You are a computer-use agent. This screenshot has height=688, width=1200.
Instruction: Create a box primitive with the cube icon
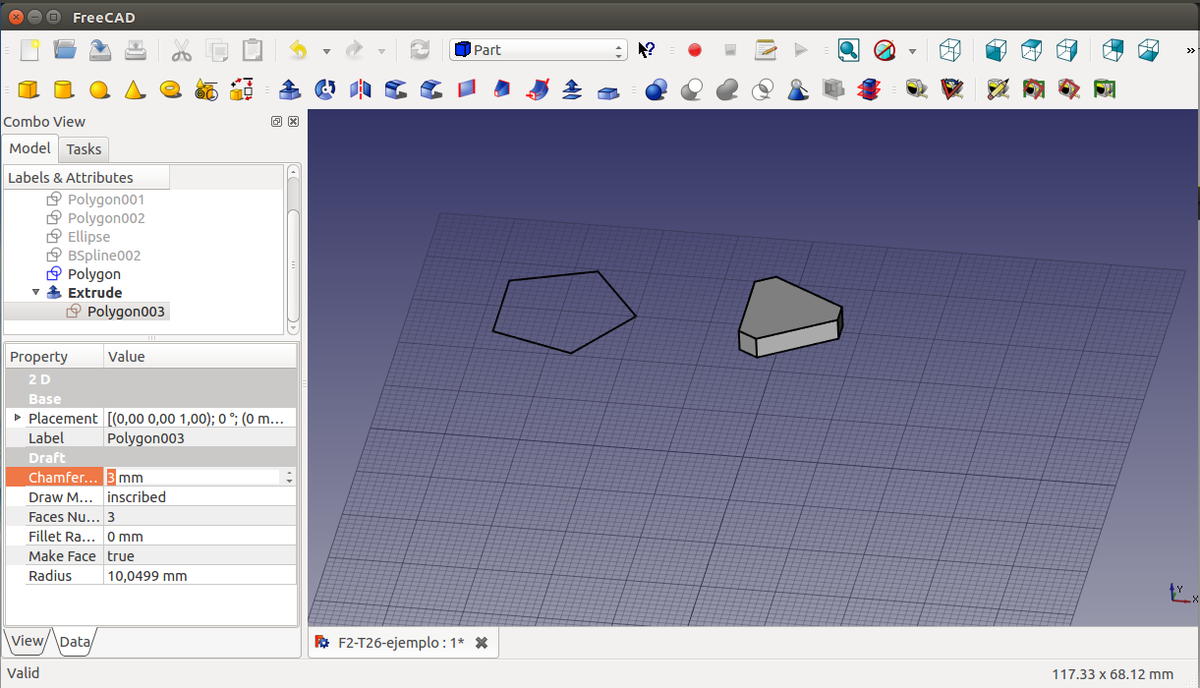click(29, 90)
